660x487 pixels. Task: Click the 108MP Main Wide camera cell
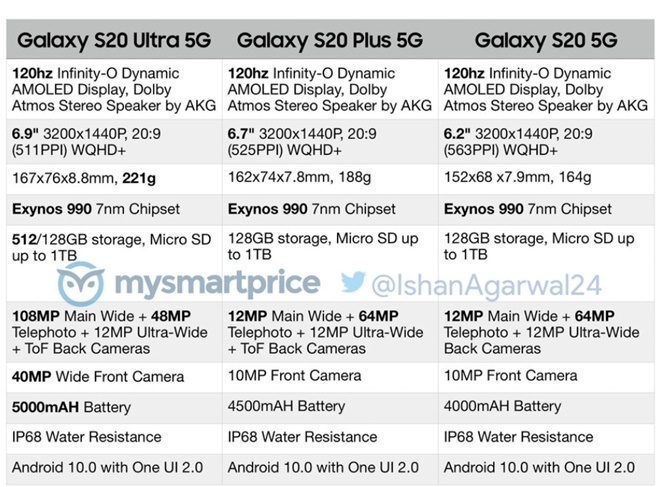tap(114, 332)
